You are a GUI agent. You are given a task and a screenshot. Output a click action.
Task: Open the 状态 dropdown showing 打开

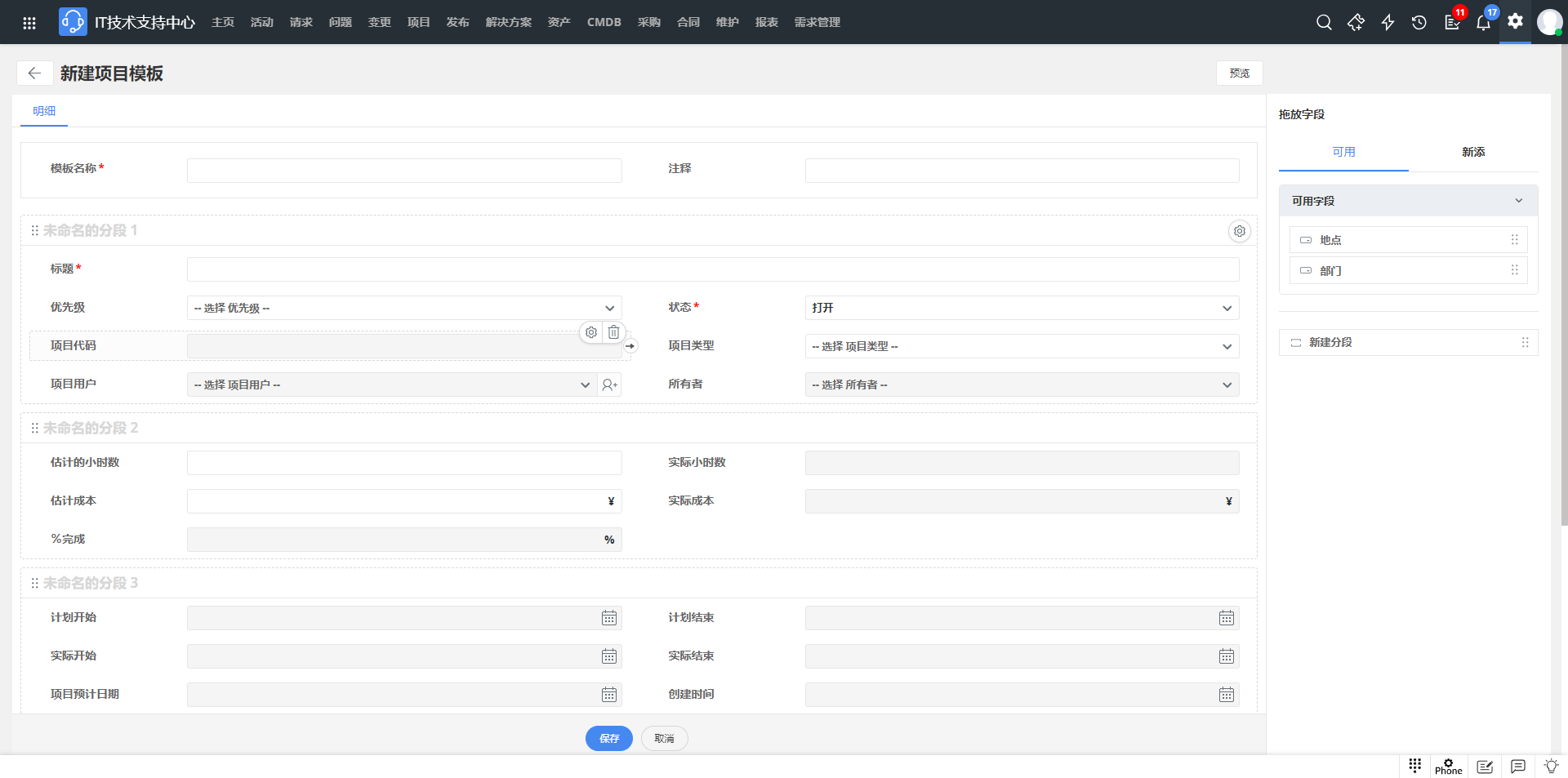[x=1022, y=308]
